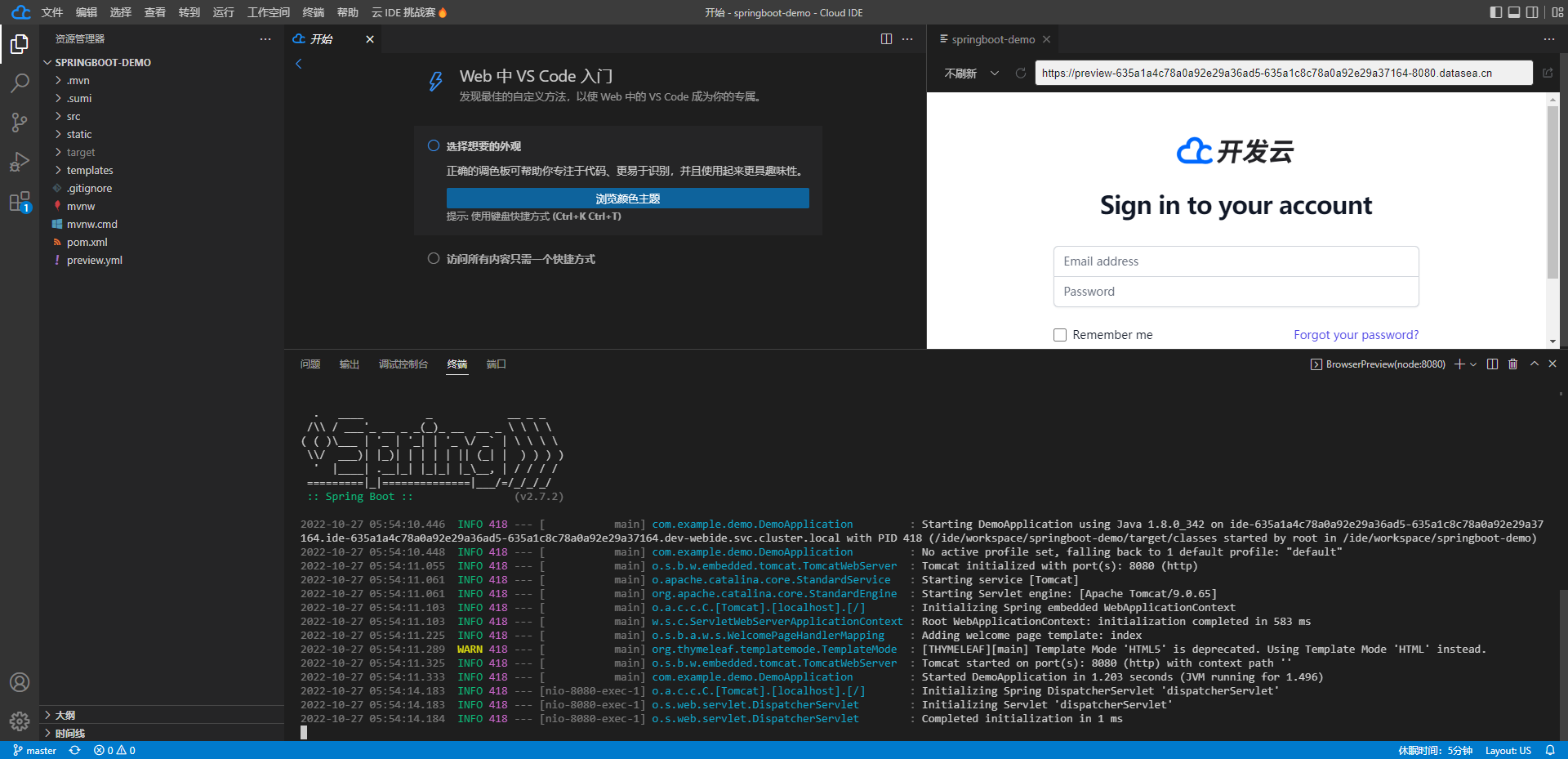Kill the terminal with trash icon
Screen dimensions: 1568x759
pyautogui.click(x=1512, y=364)
